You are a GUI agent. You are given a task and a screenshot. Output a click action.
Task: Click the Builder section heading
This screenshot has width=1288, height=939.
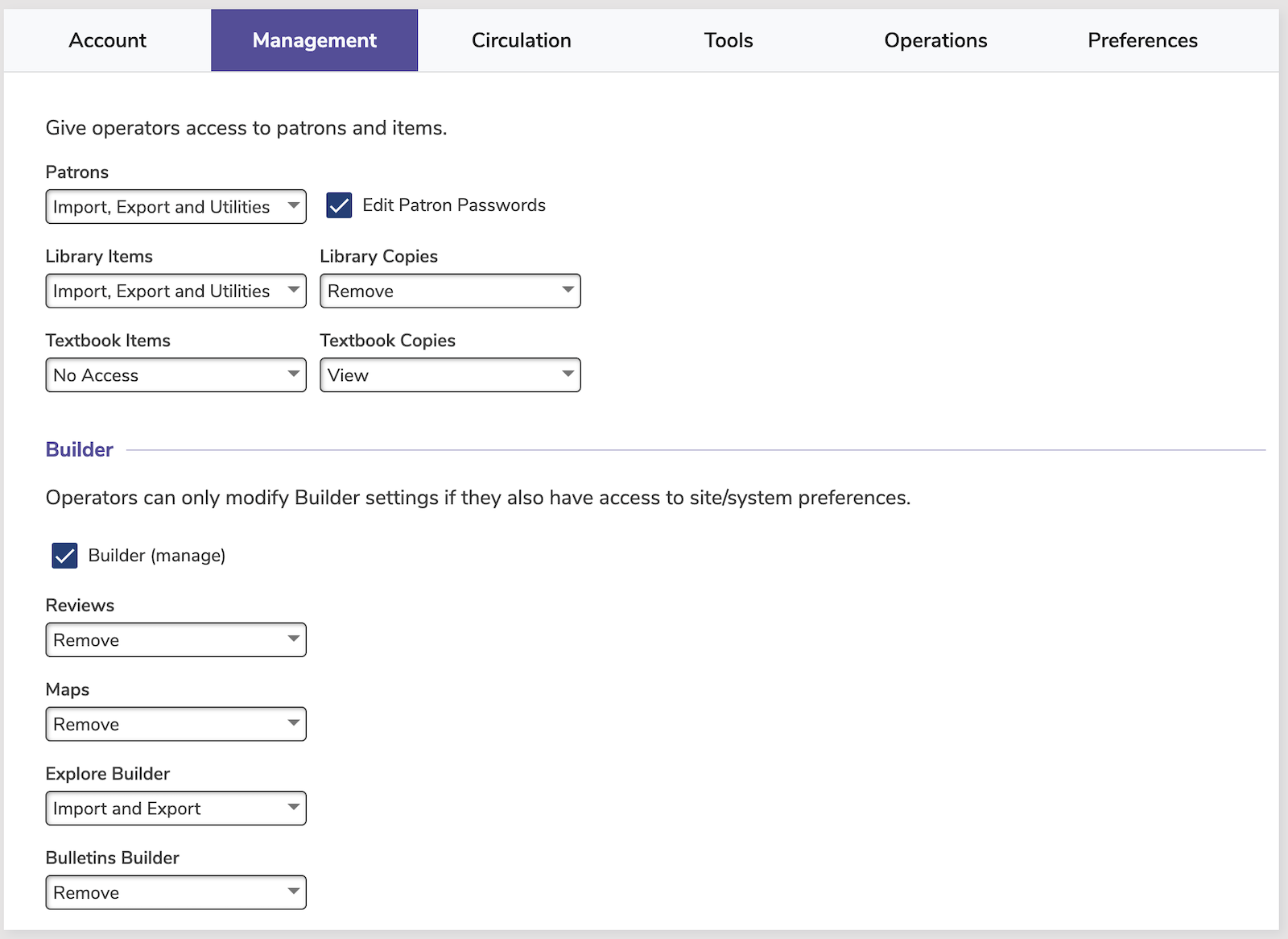click(x=79, y=449)
